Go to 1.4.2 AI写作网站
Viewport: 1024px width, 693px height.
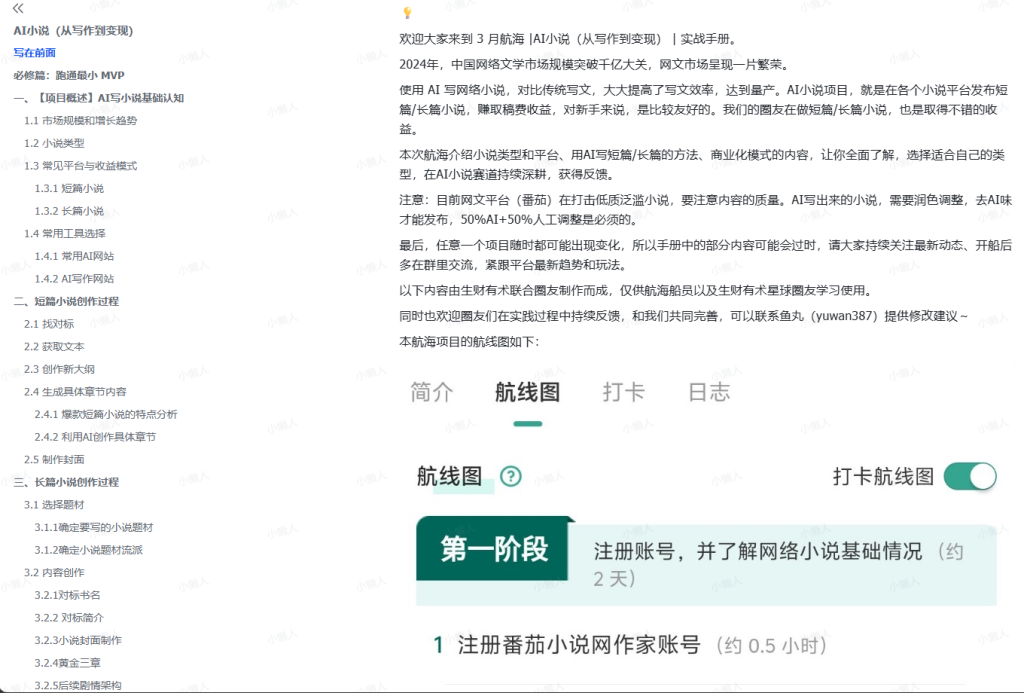tap(74, 278)
